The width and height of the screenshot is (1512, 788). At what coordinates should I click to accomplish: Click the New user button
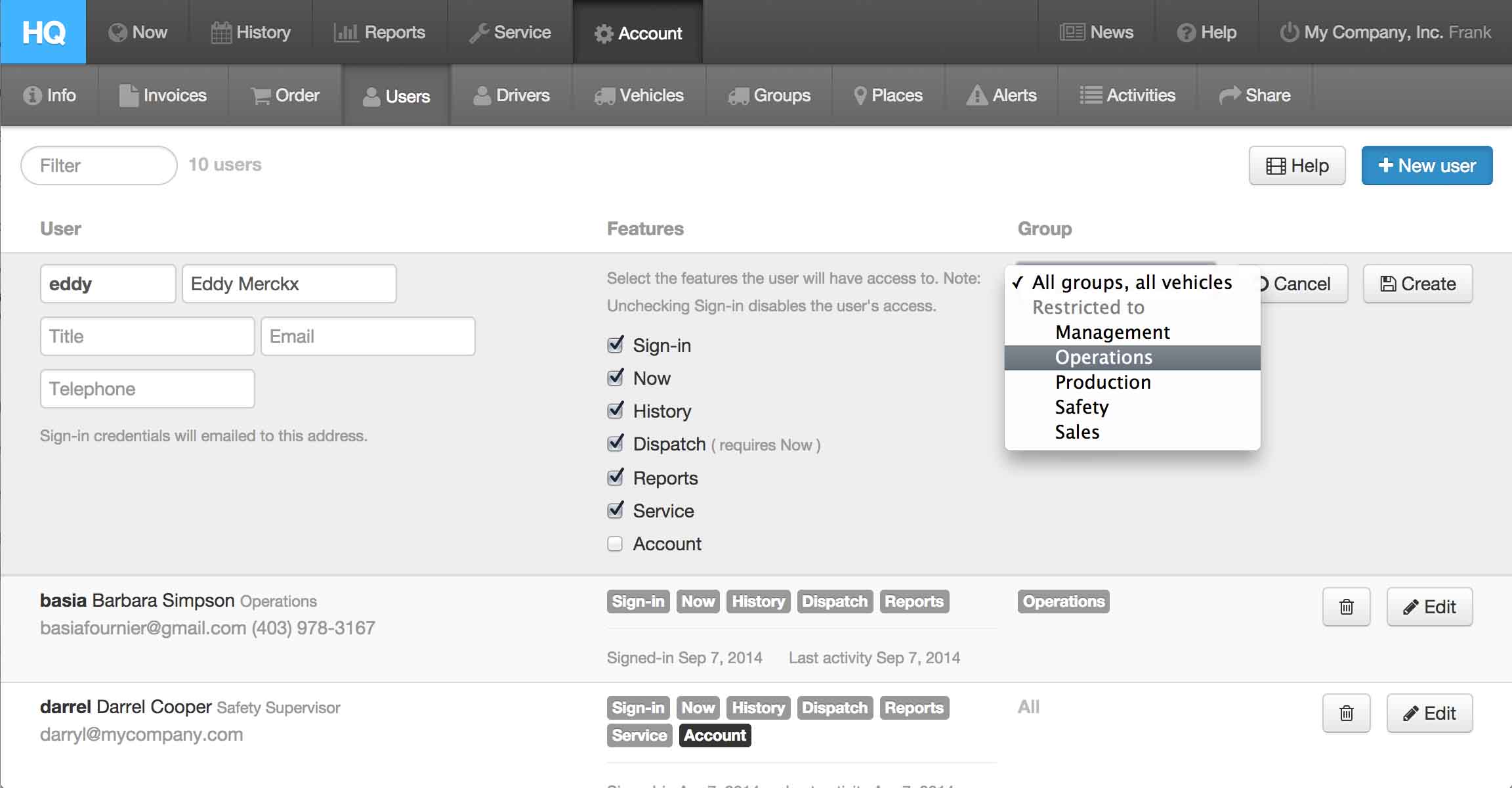(x=1427, y=165)
